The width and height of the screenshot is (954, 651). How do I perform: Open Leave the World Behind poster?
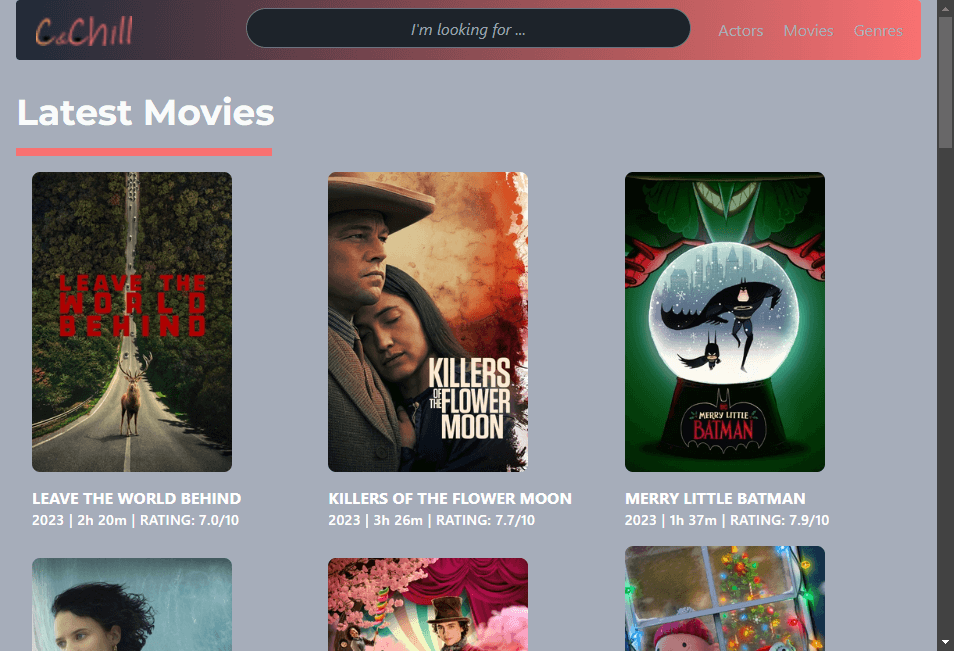point(132,322)
